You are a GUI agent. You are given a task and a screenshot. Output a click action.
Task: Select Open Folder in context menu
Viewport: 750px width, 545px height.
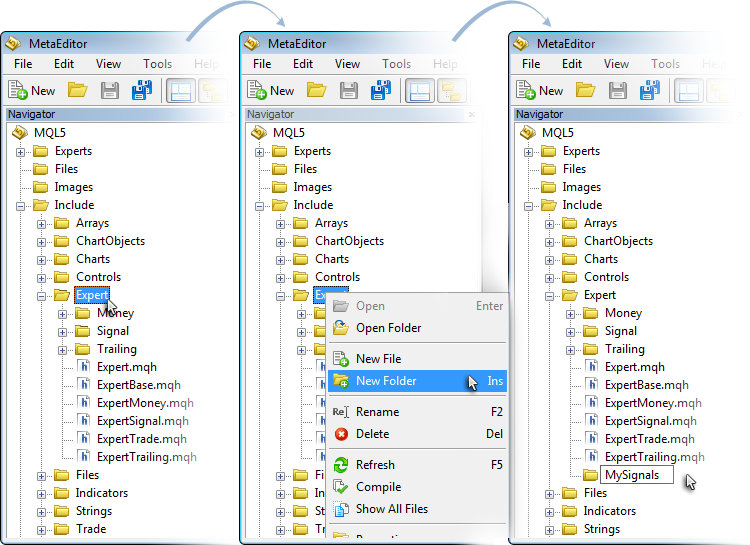pos(417,328)
